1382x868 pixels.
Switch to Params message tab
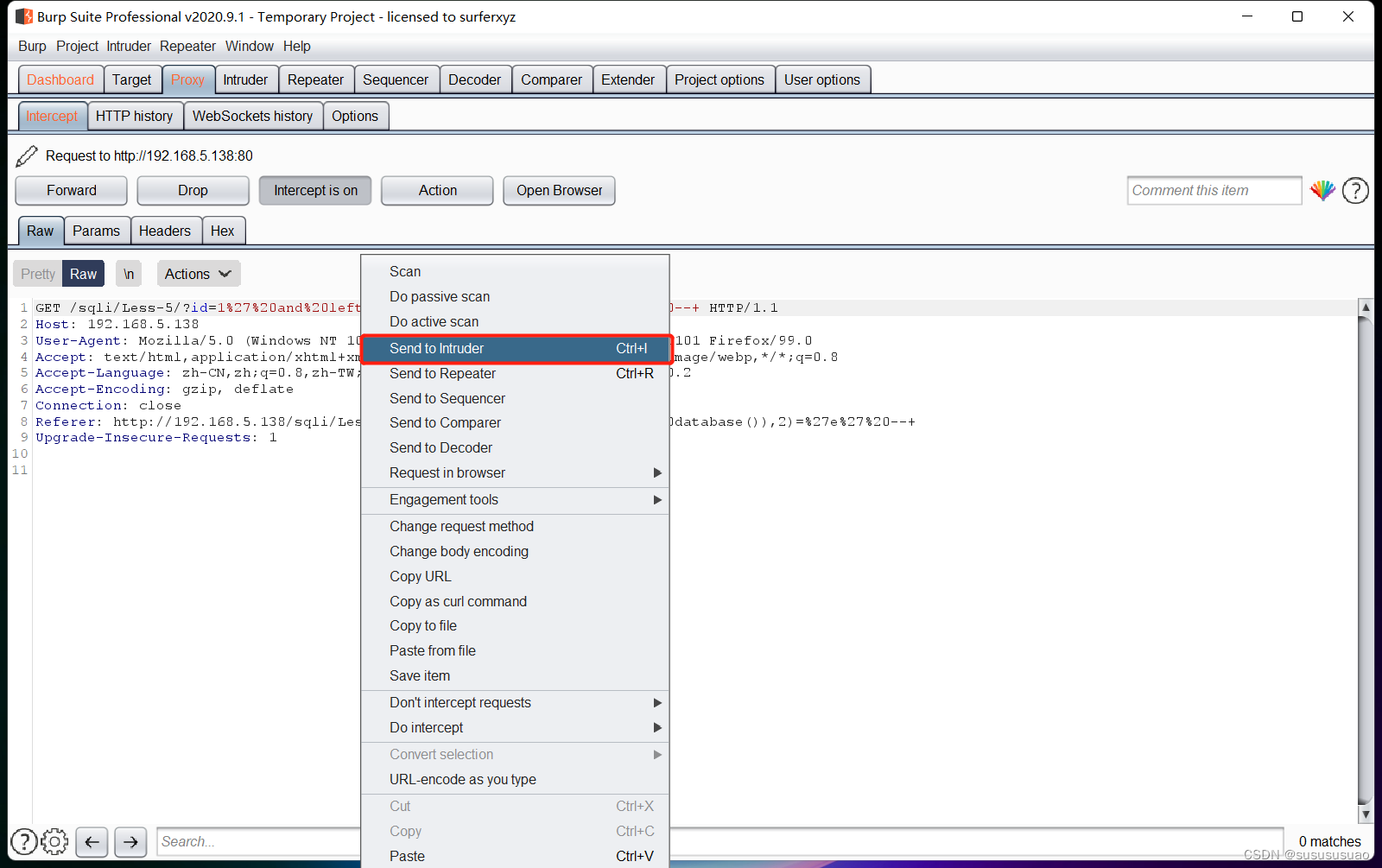(x=96, y=231)
